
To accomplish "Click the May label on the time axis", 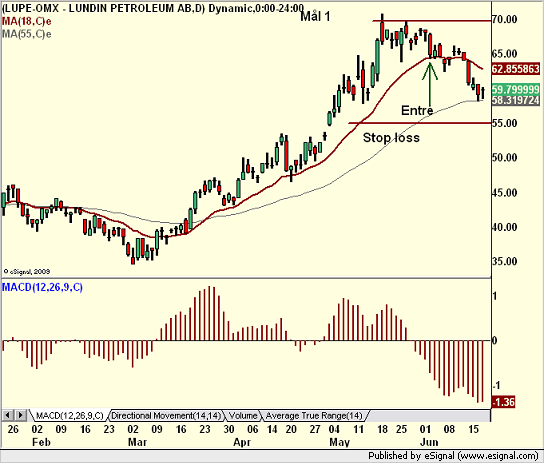I will click(339, 443).
